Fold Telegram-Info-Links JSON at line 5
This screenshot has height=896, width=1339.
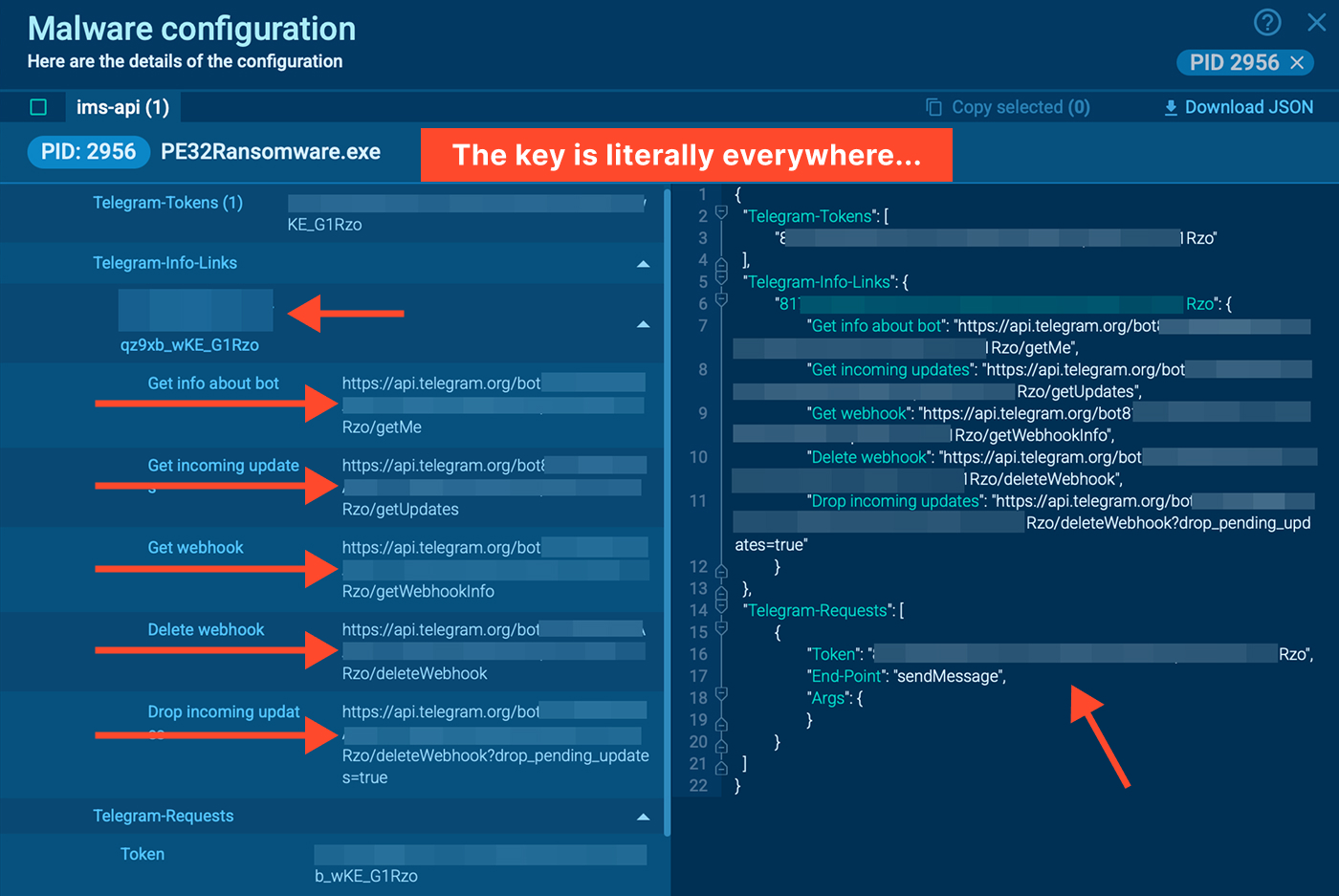point(722,277)
